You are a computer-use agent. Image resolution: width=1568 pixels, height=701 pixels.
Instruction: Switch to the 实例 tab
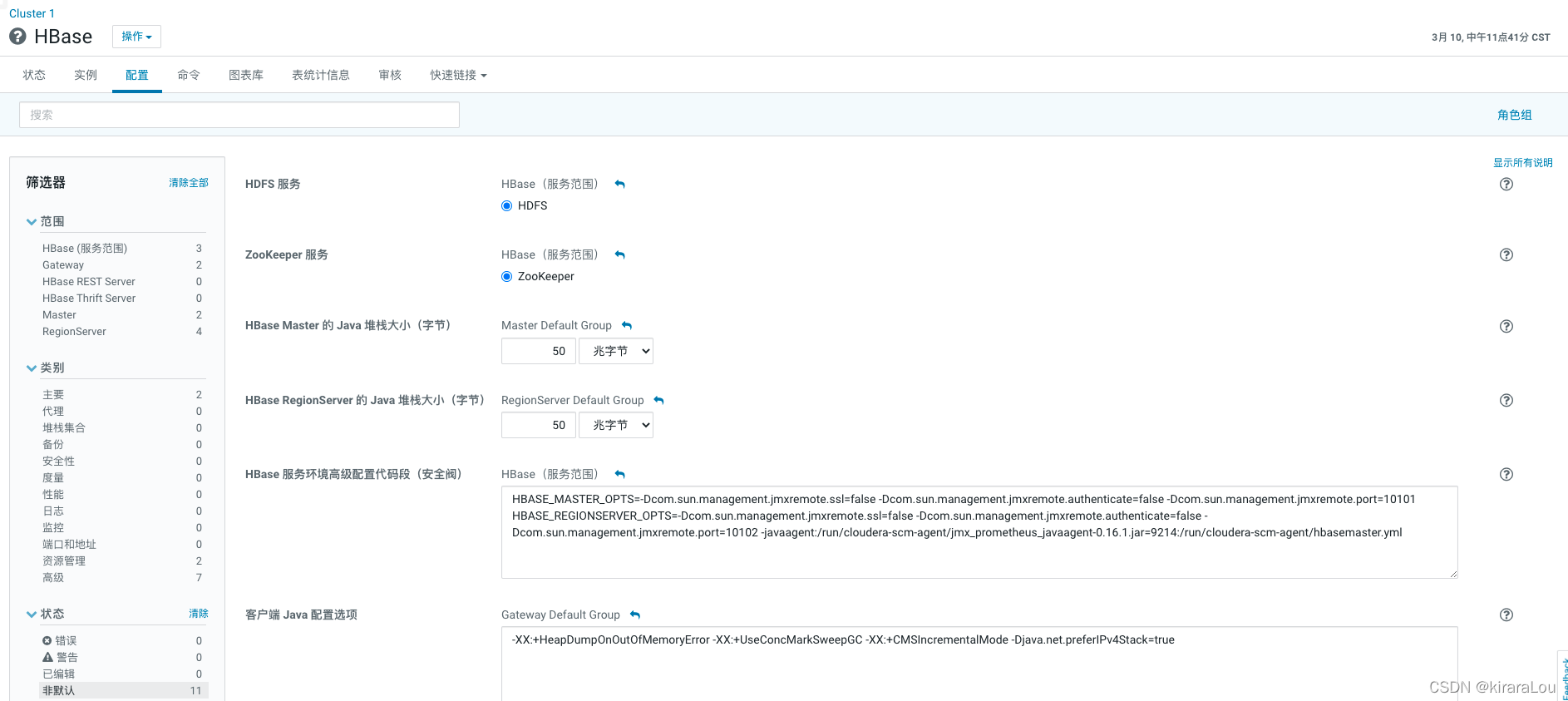click(86, 75)
